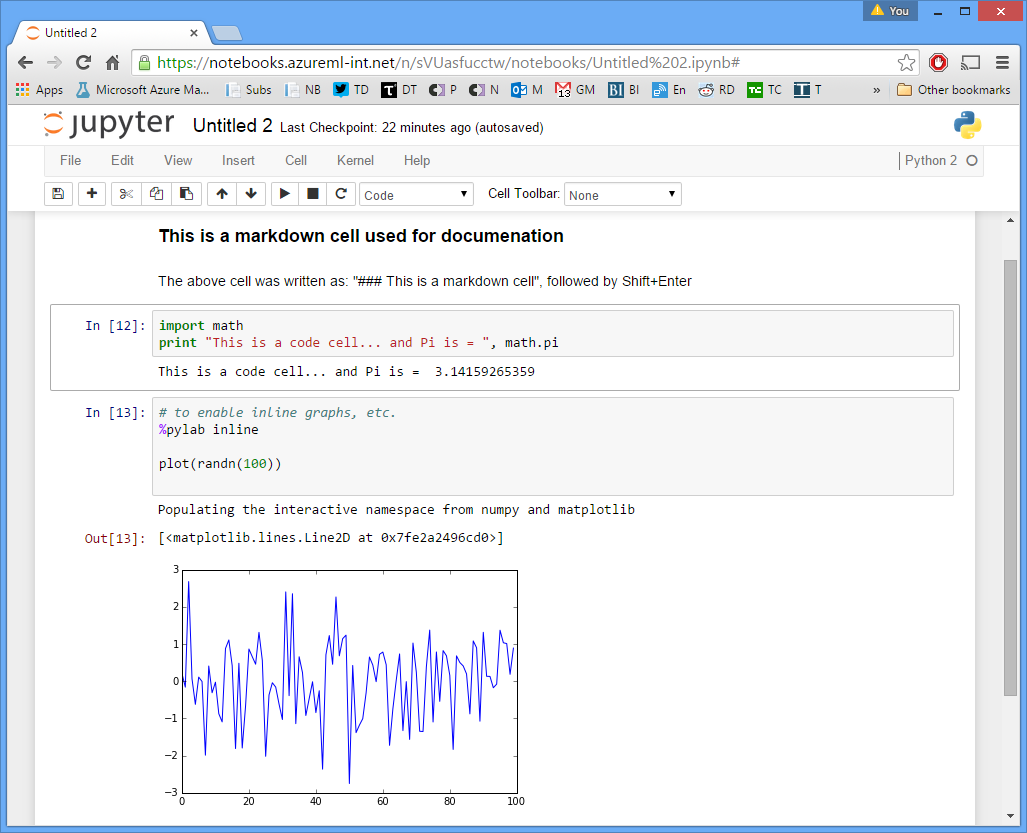The image size is (1027, 833).
Task: Stop the running kernel
Action: point(312,193)
